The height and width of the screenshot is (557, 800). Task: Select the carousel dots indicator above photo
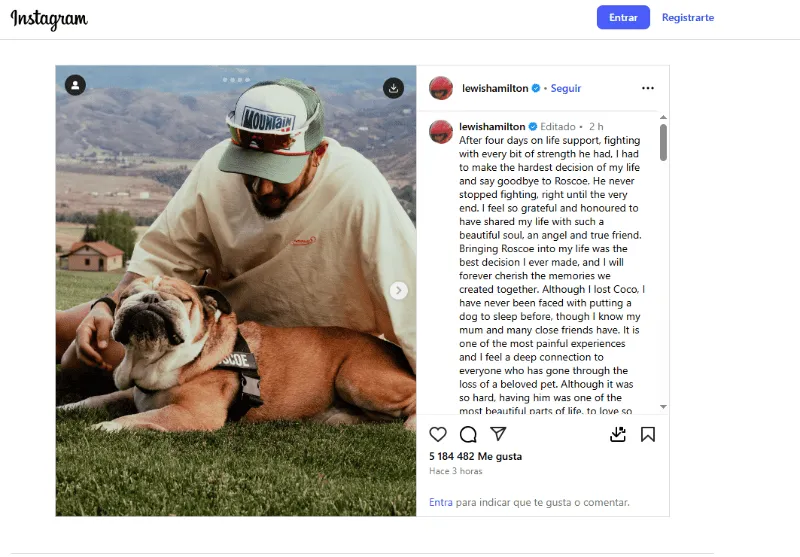click(236, 78)
